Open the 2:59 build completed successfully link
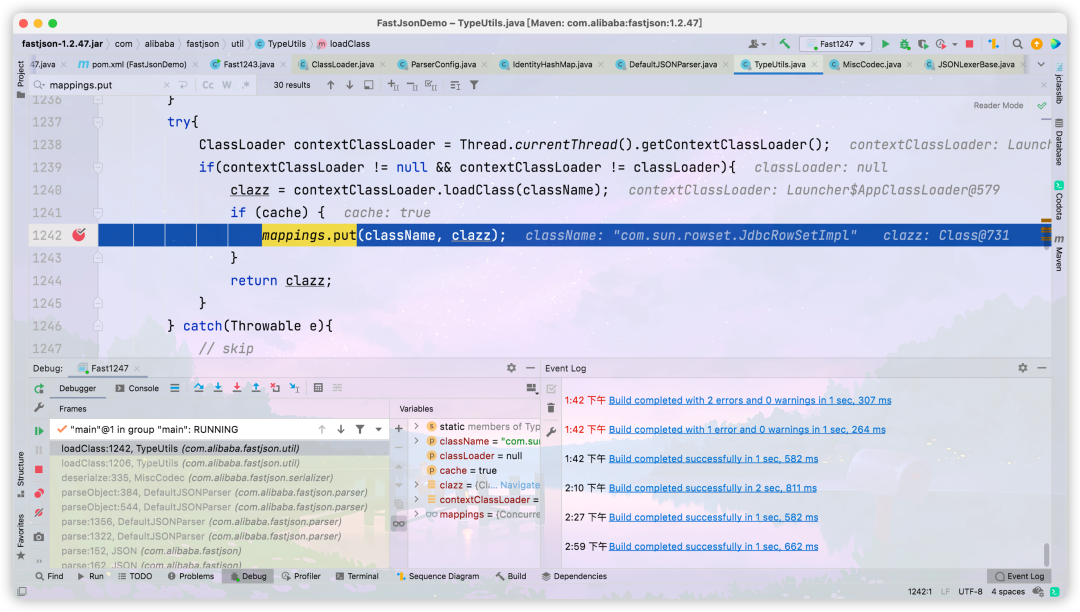This screenshot has width=1080, height=612. 714,546
